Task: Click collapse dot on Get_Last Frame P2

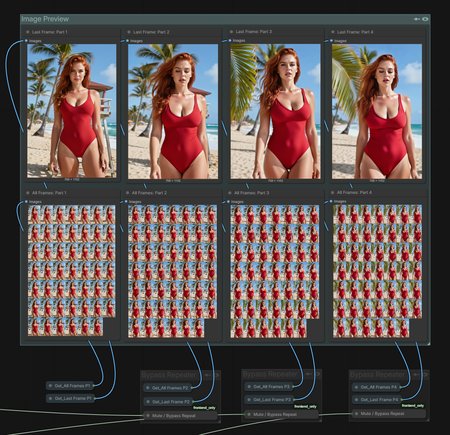Action: pos(148,402)
